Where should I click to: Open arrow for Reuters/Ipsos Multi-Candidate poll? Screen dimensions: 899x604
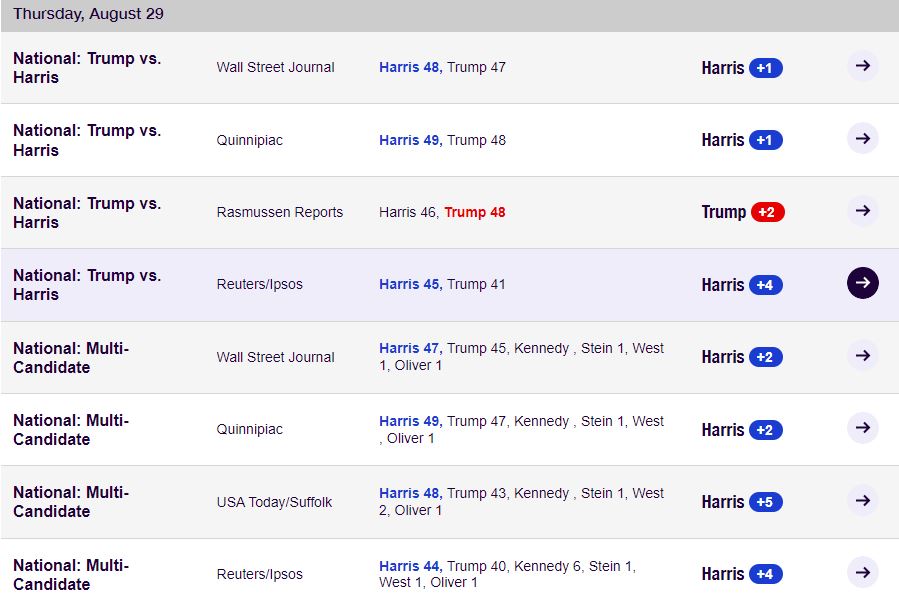(862, 572)
